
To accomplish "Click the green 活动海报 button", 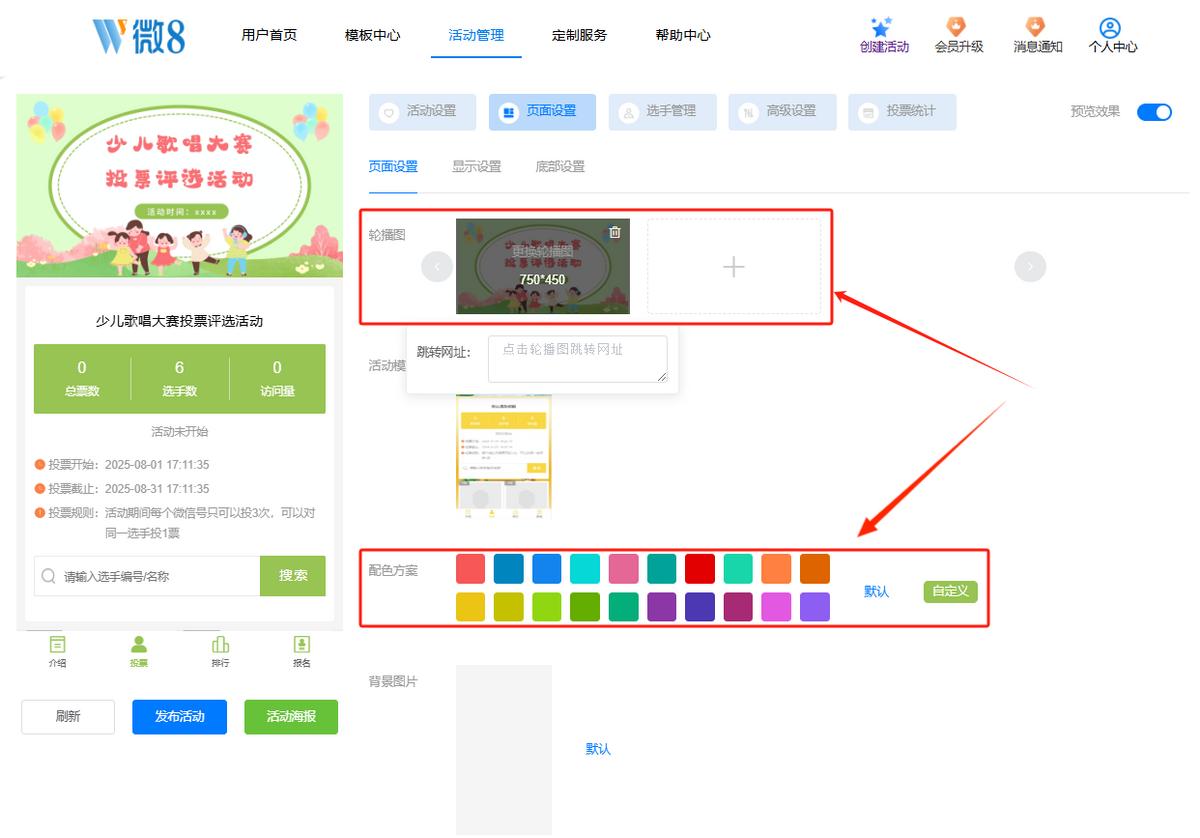I will (x=291, y=717).
